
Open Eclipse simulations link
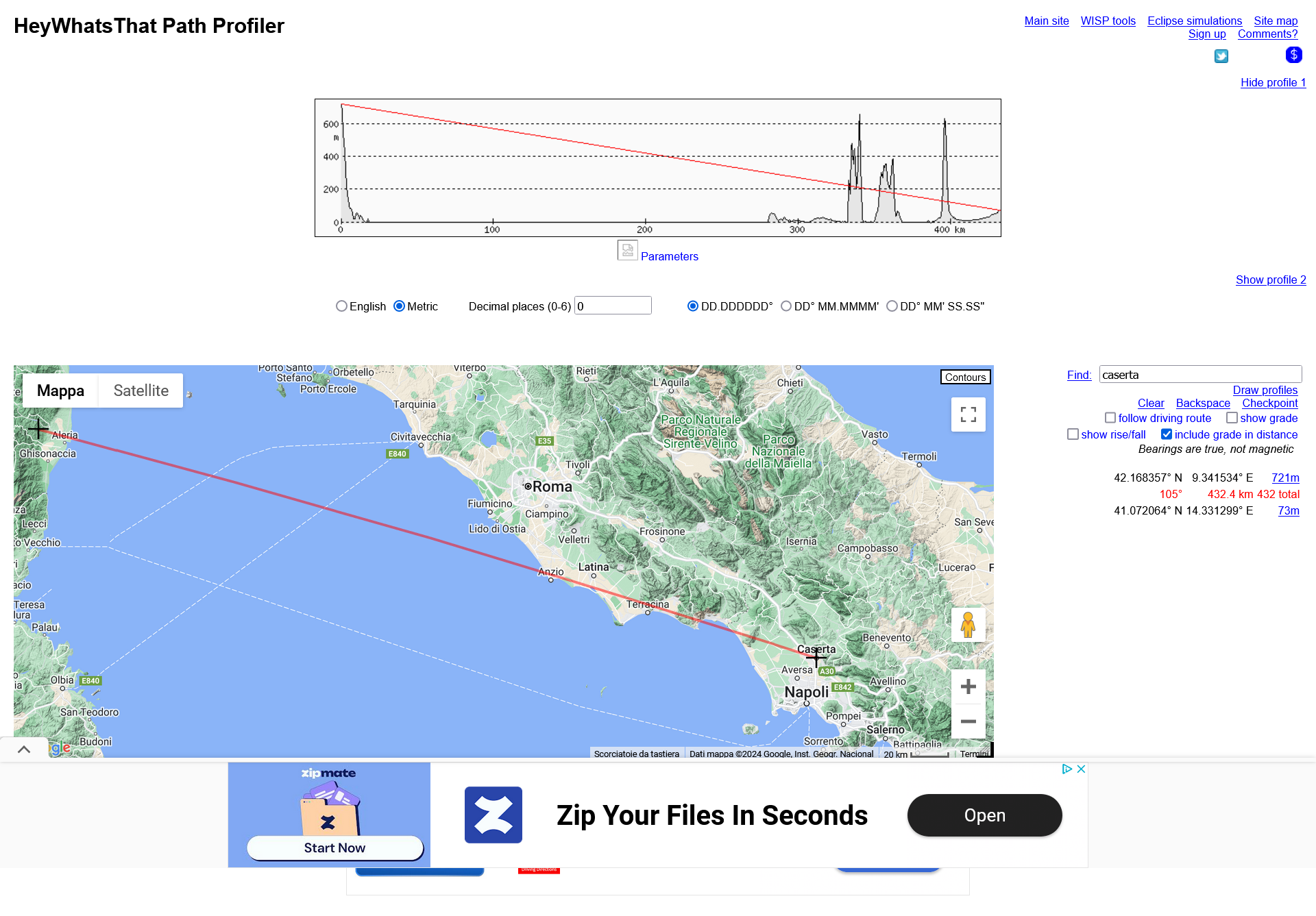[1195, 21]
